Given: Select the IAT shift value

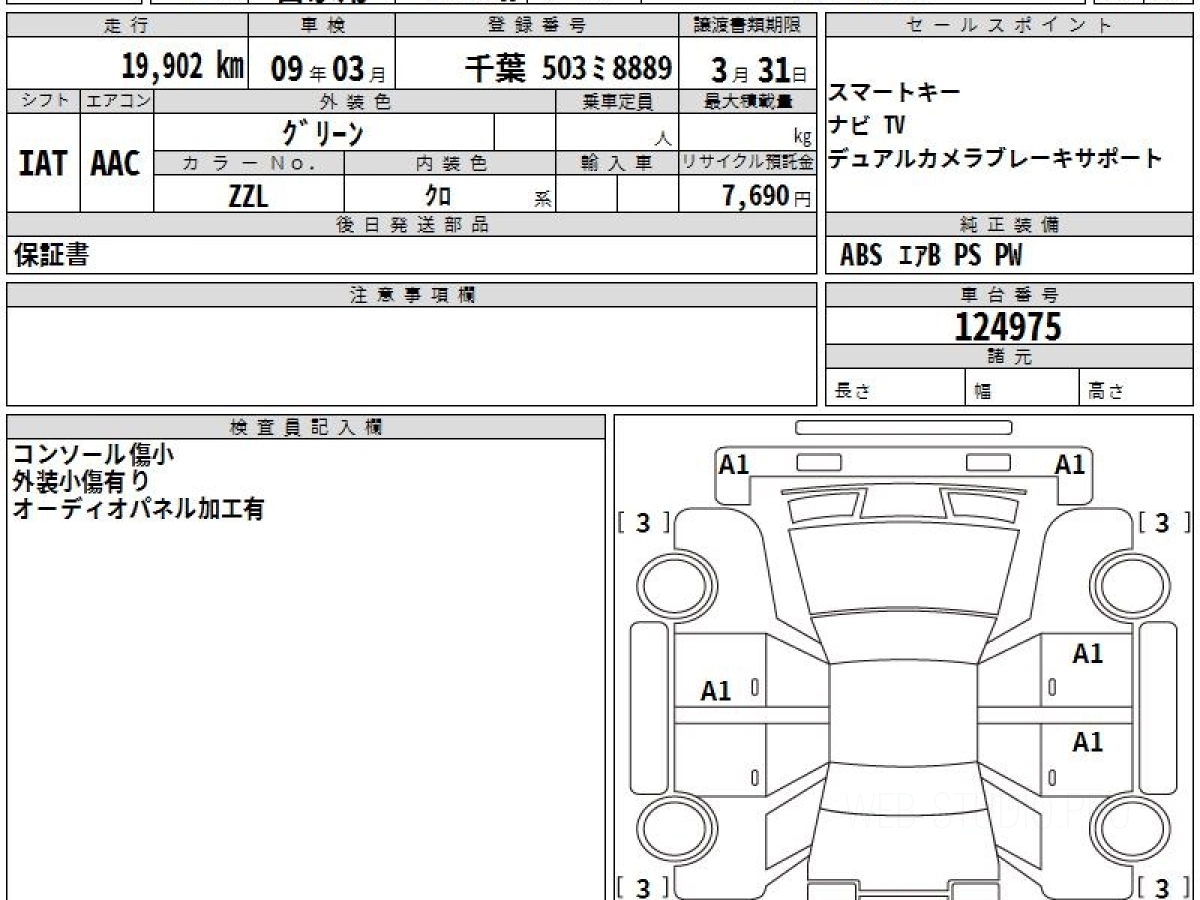Looking at the screenshot, I should pyautogui.click(x=43, y=163).
